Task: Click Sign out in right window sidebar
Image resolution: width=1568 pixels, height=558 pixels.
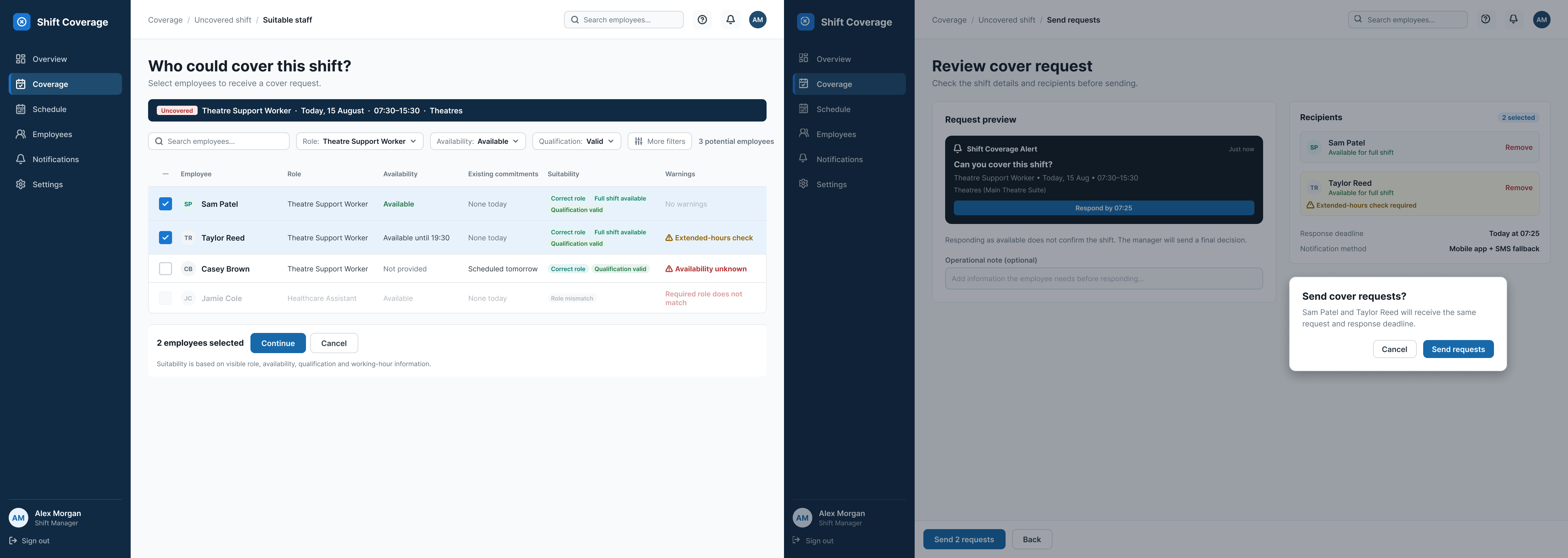Action: [813, 540]
